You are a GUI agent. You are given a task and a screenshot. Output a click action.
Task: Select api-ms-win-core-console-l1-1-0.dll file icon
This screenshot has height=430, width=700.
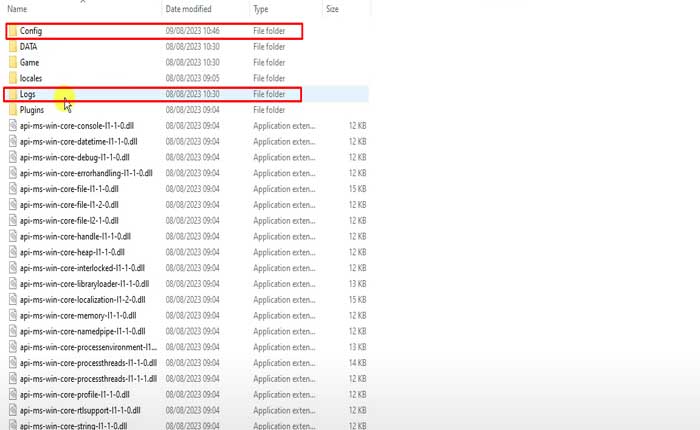click(11, 126)
